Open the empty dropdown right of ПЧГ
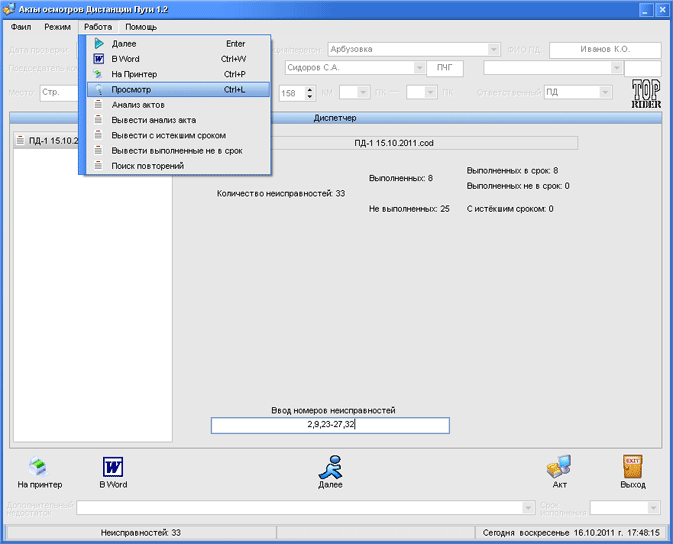This screenshot has height=544, width=673. click(616, 68)
